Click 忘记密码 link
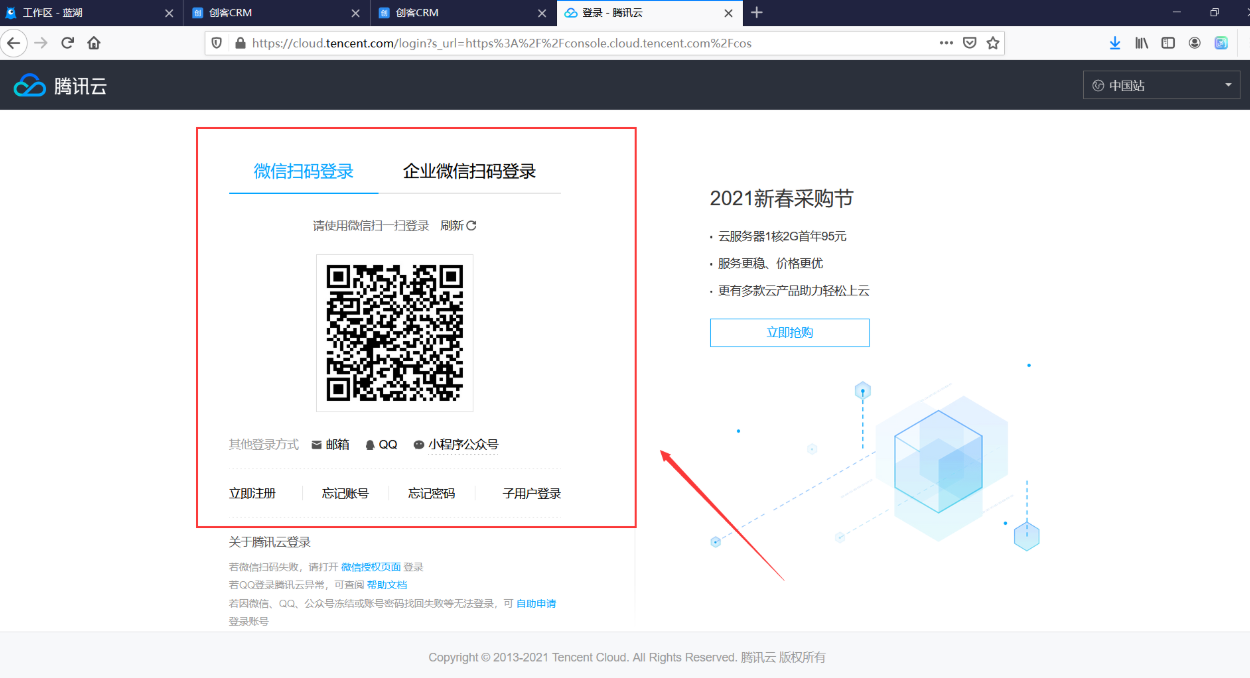This screenshot has width=1250, height=678. click(431, 493)
